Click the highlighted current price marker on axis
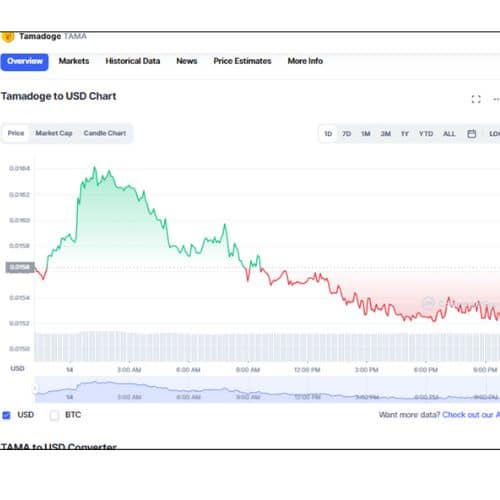Image resolution: width=500 pixels, height=500 pixels. 20,267
